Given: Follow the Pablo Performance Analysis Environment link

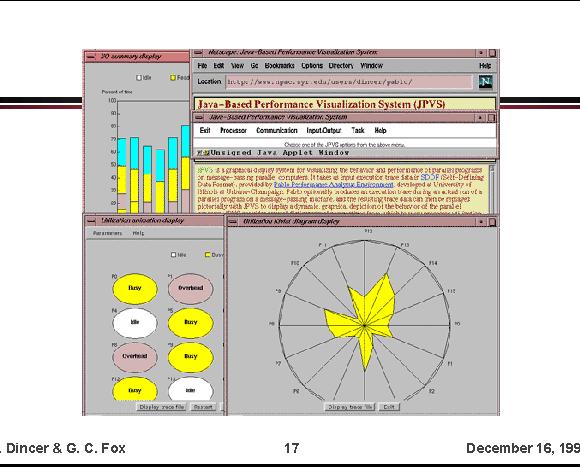Looking at the screenshot, I should 334,185.
